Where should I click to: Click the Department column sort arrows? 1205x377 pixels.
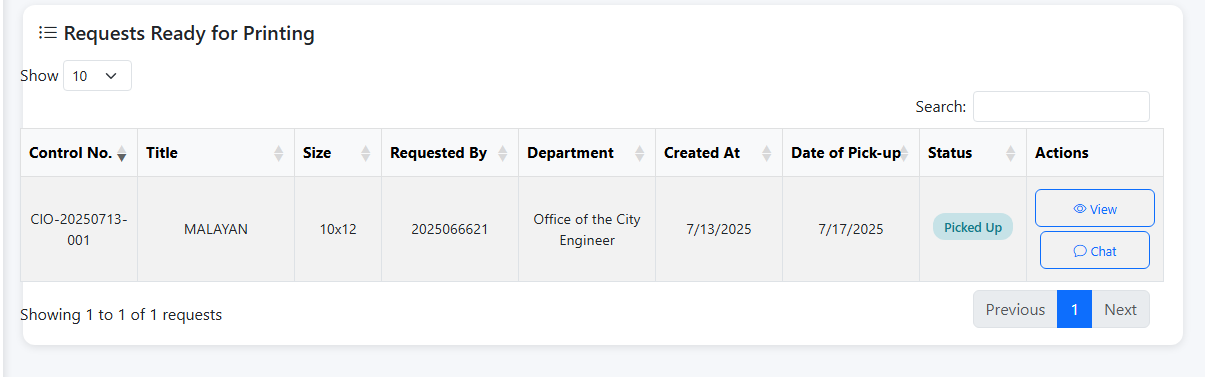pyautogui.click(x=640, y=153)
